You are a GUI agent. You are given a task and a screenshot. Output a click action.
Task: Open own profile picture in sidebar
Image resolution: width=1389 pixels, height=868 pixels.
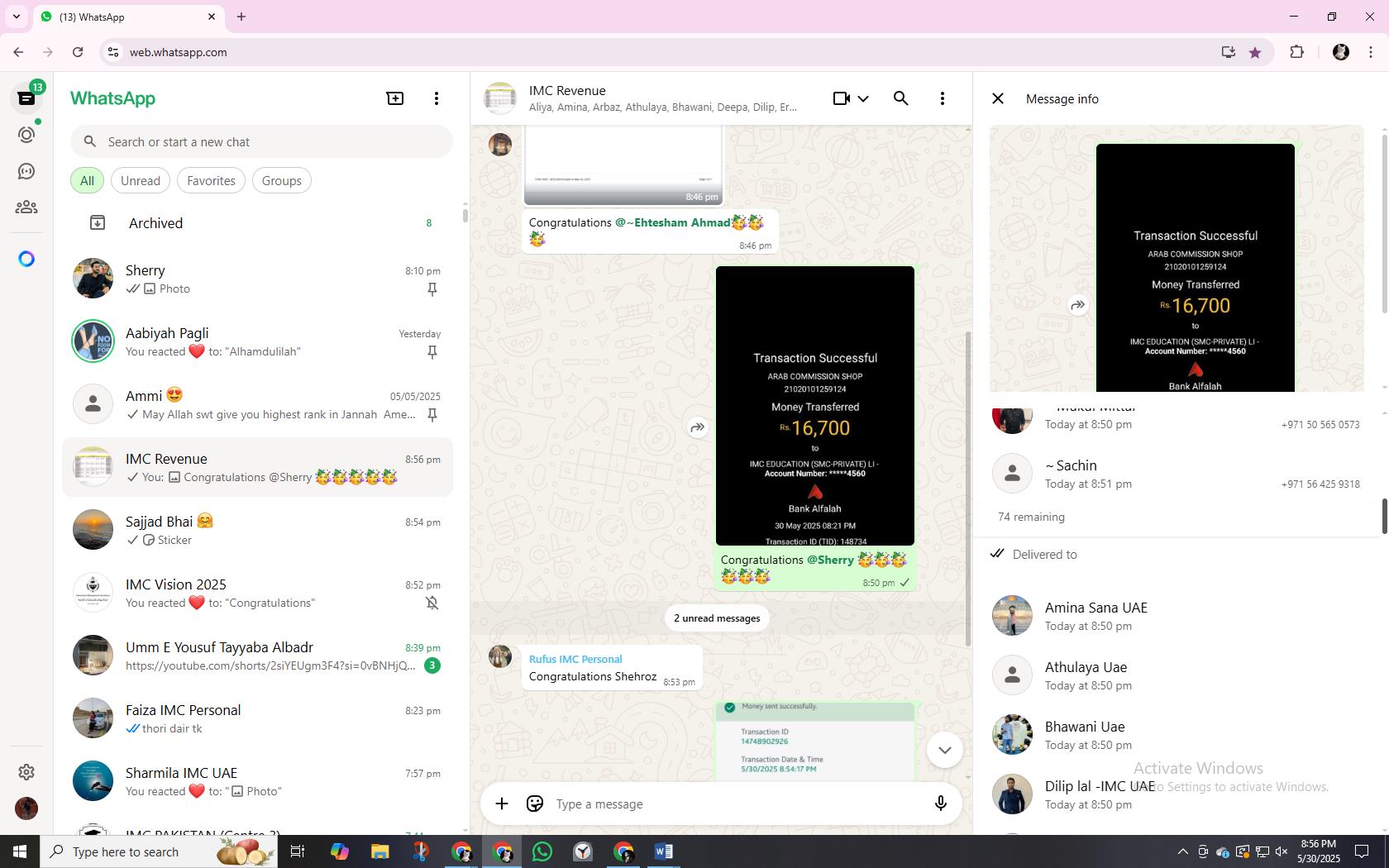pyautogui.click(x=26, y=808)
